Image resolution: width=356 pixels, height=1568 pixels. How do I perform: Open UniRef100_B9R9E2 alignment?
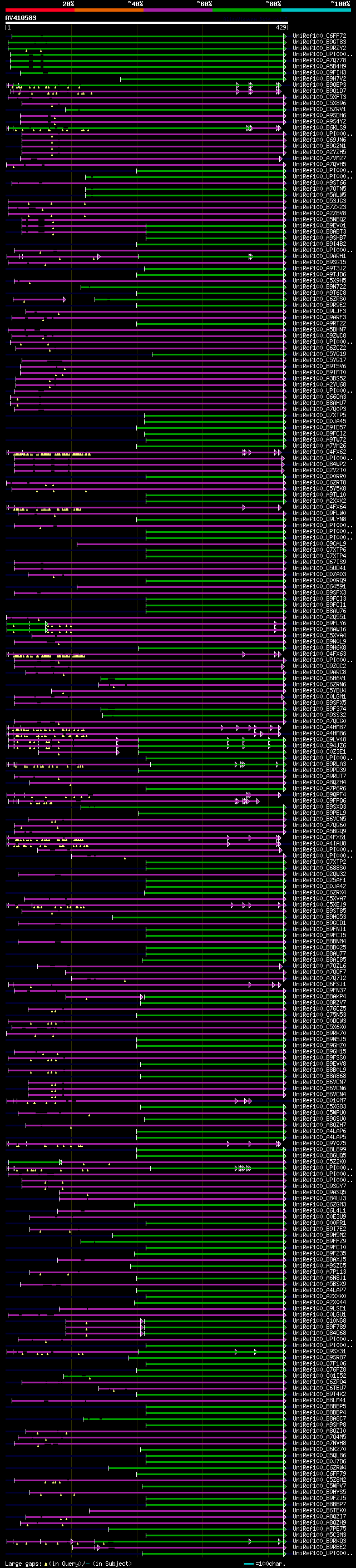click(x=319, y=305)
